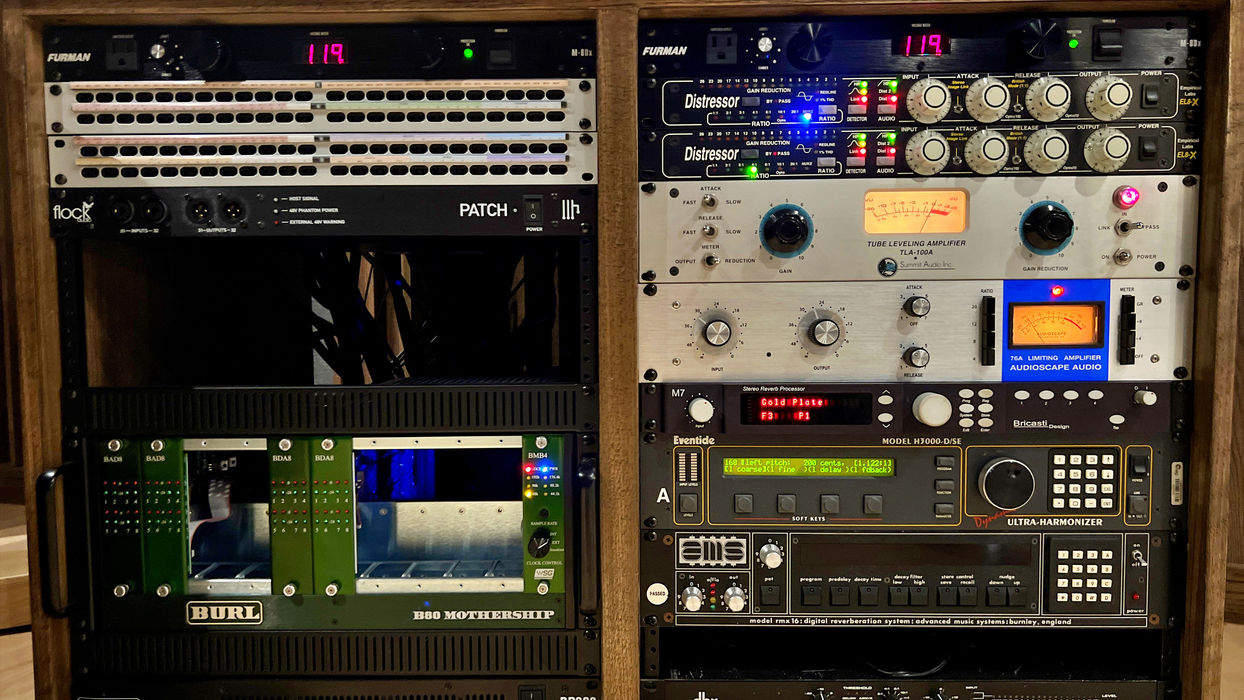Flip the TLA-100A Link/Bypass toggle switch
Image resolution: width=1244 pixels, height=700 pixels.
point(1128,227)
